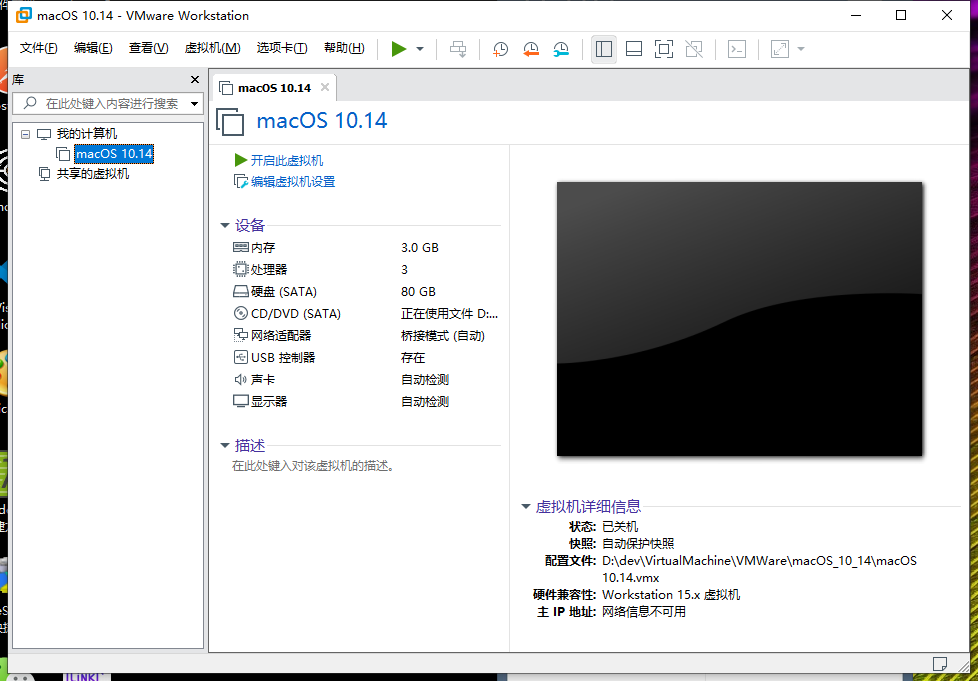The image size is (978, 681).
Task: Click the 处理器 processor device row
Action: coord(365,269)
